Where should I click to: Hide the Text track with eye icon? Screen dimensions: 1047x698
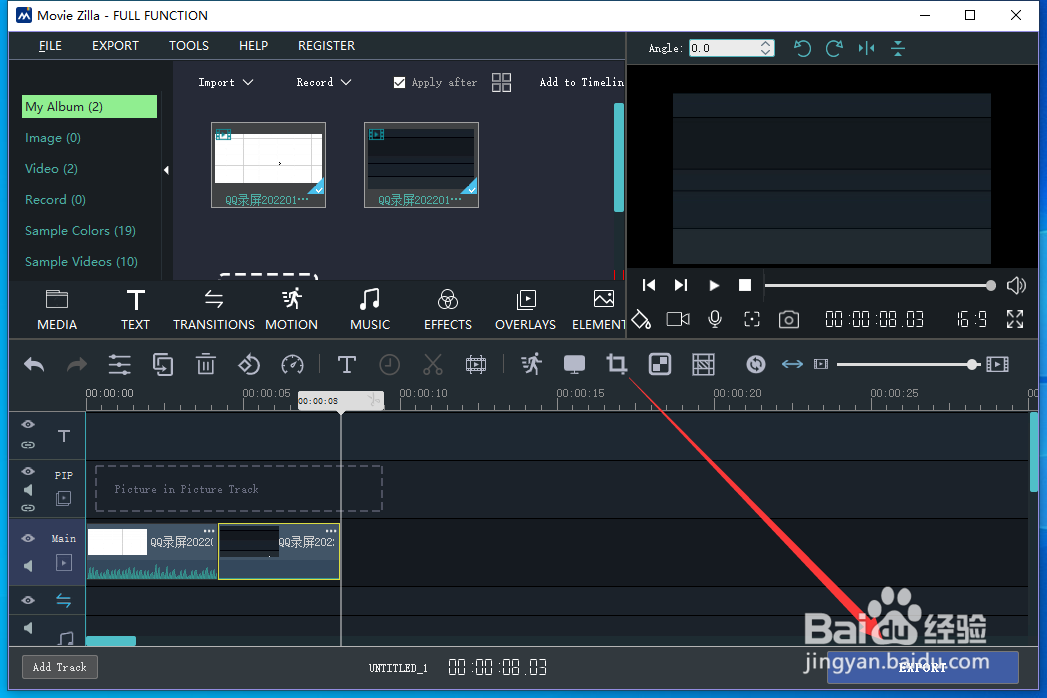tap(28, 425)
